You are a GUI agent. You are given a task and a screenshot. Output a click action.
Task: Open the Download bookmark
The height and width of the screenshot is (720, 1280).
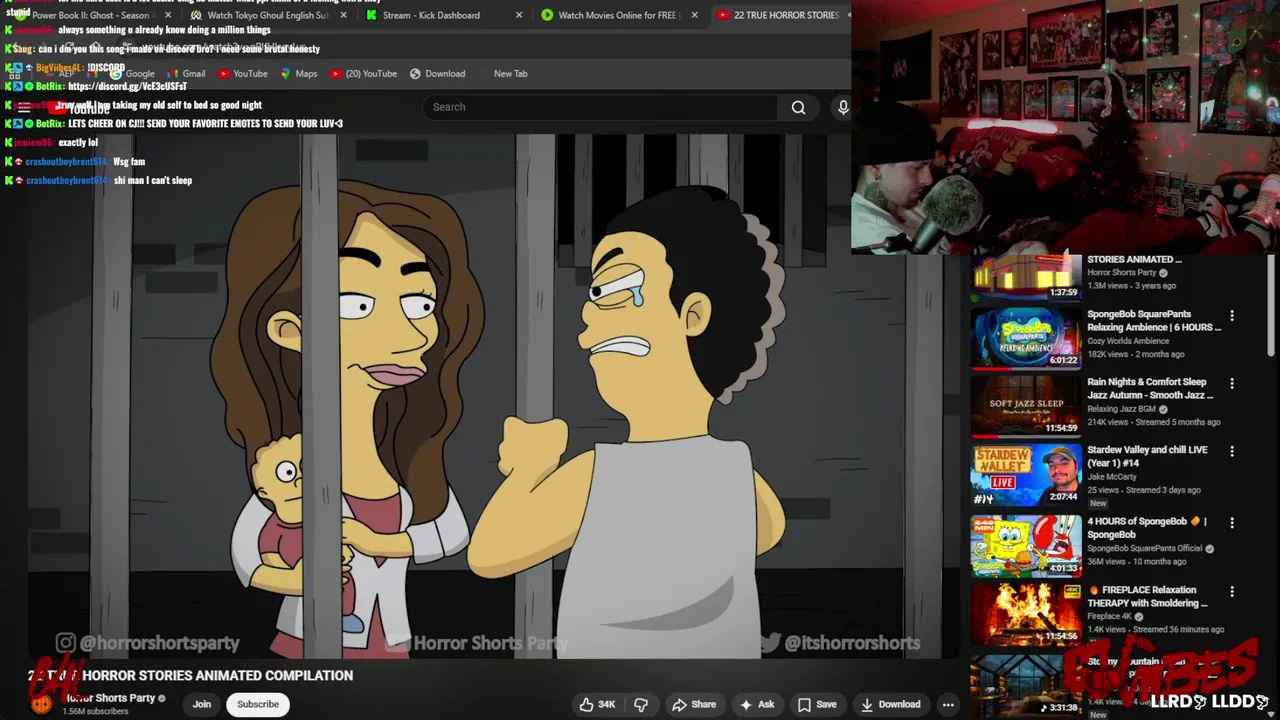pyautogui.click(x=437, y=73)
